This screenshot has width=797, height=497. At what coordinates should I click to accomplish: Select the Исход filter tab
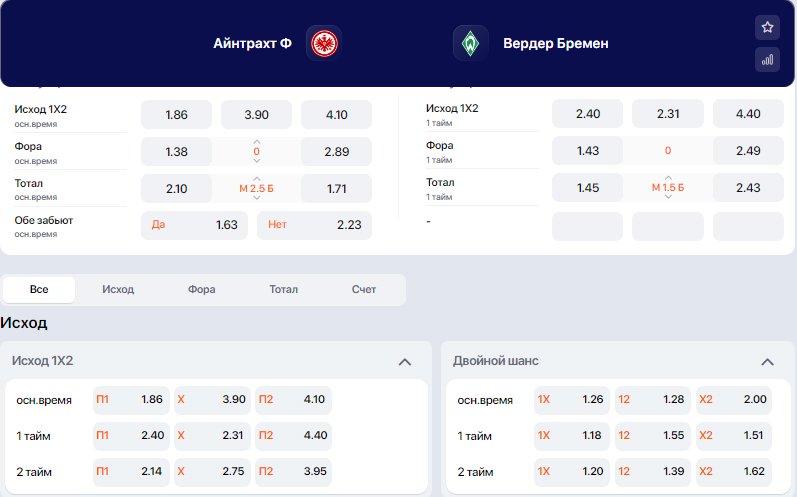118,290
